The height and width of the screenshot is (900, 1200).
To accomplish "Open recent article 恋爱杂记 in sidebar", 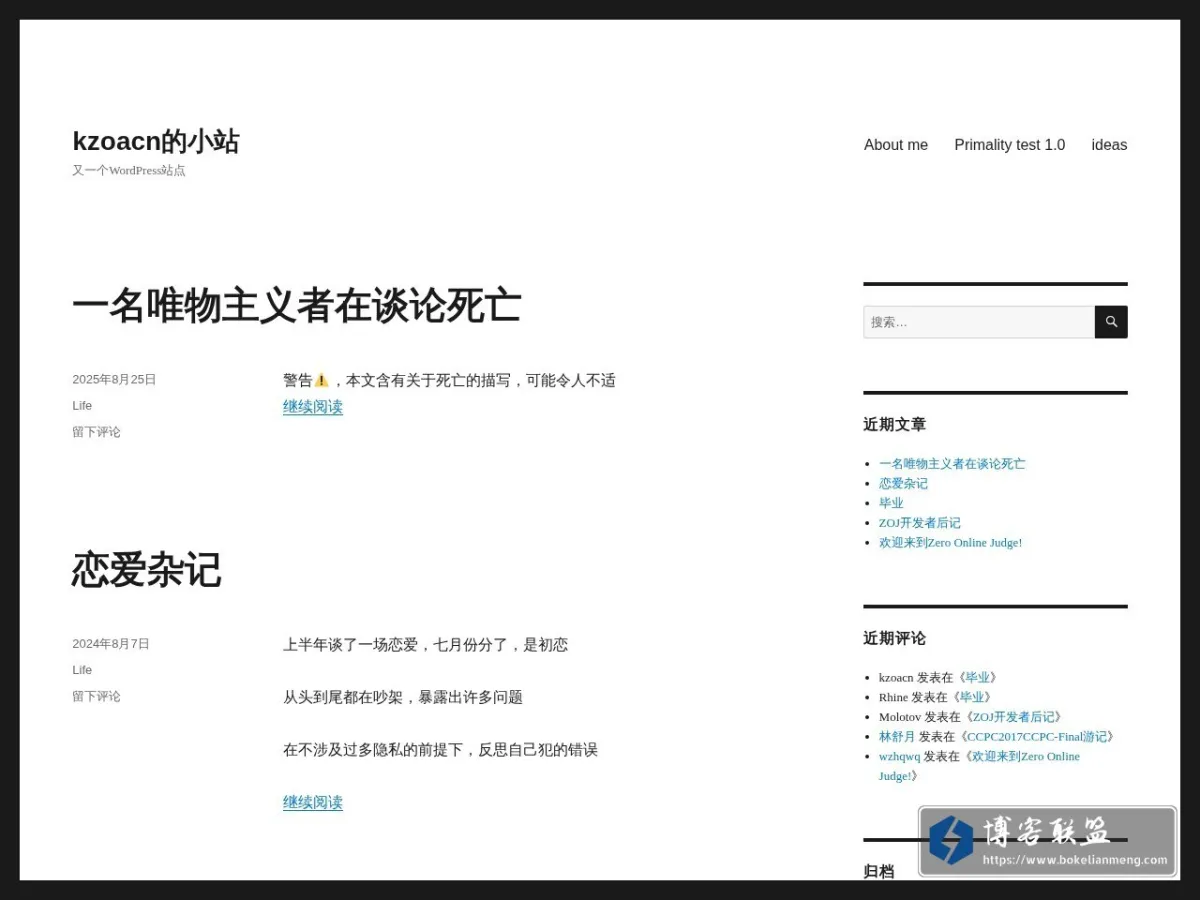I will click(x=903, y=483).
